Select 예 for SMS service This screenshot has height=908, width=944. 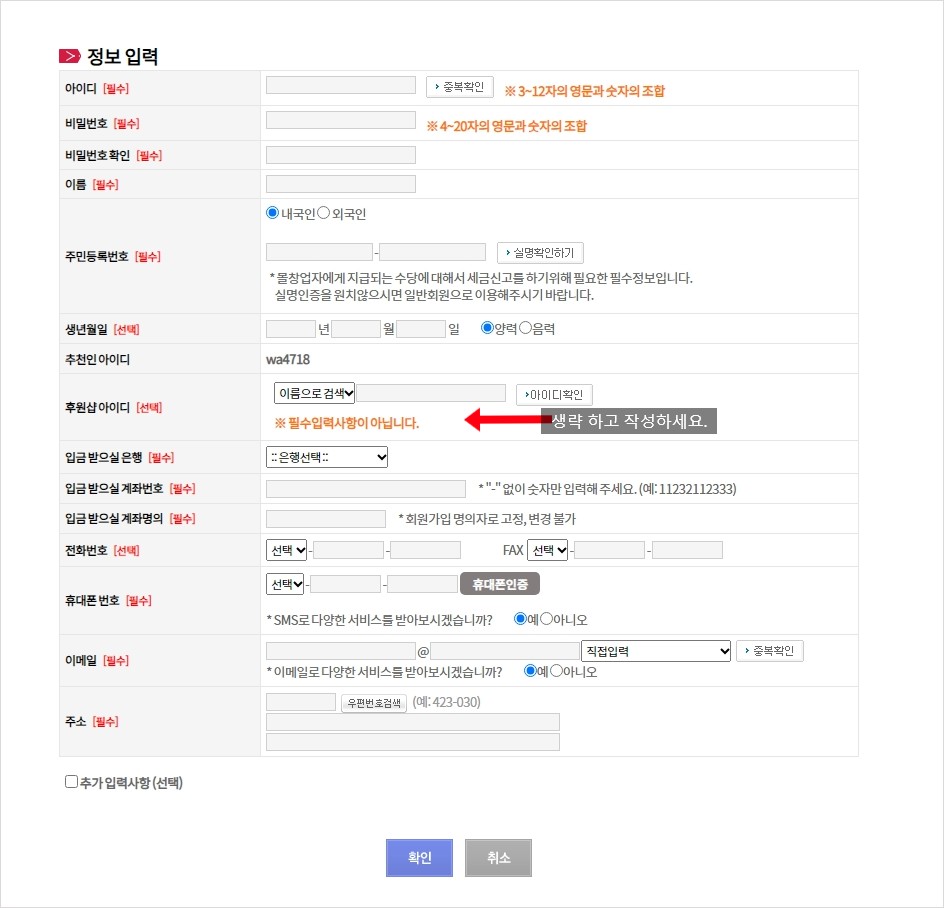click(520, 619)
